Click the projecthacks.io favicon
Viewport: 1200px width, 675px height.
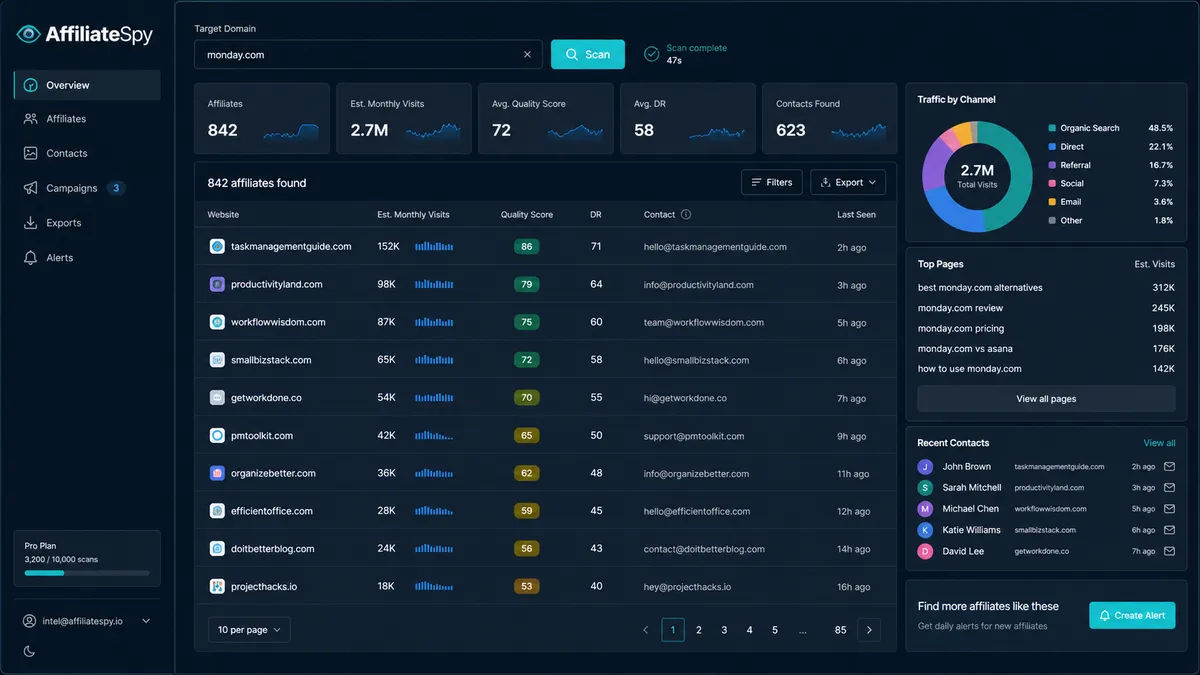217,587
